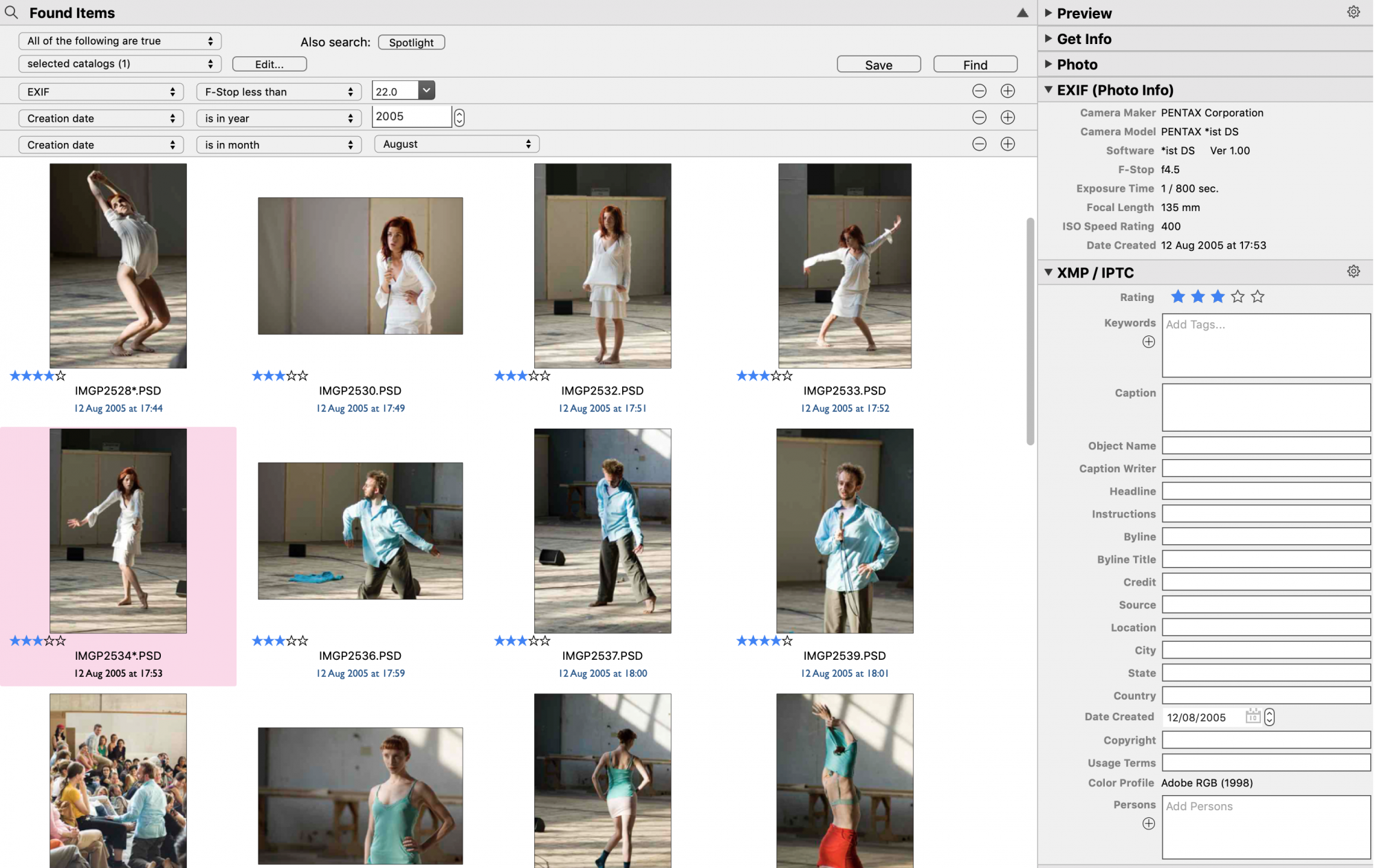Select the IMGP2537.PSD thumbnail
Screen dimensions: 1375x868
point(602,531)
